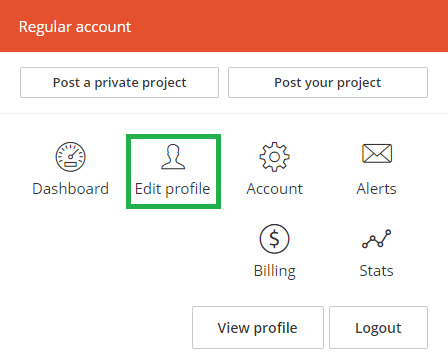Screen dimensions: 448x363
Task: Click the Regular account header title
Action: (x=75, y=27)
